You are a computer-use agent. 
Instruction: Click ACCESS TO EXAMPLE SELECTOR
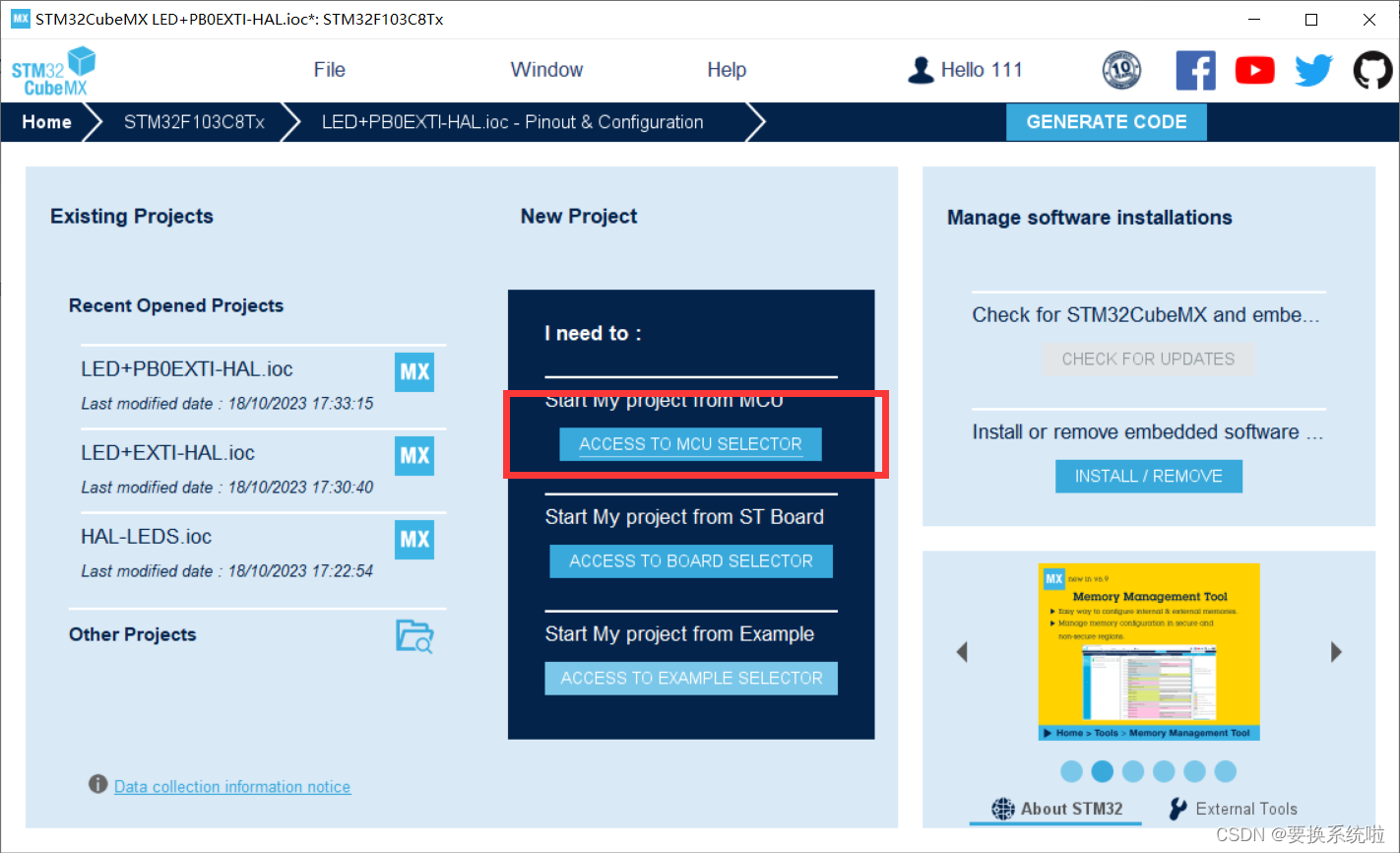pos(691,679)
